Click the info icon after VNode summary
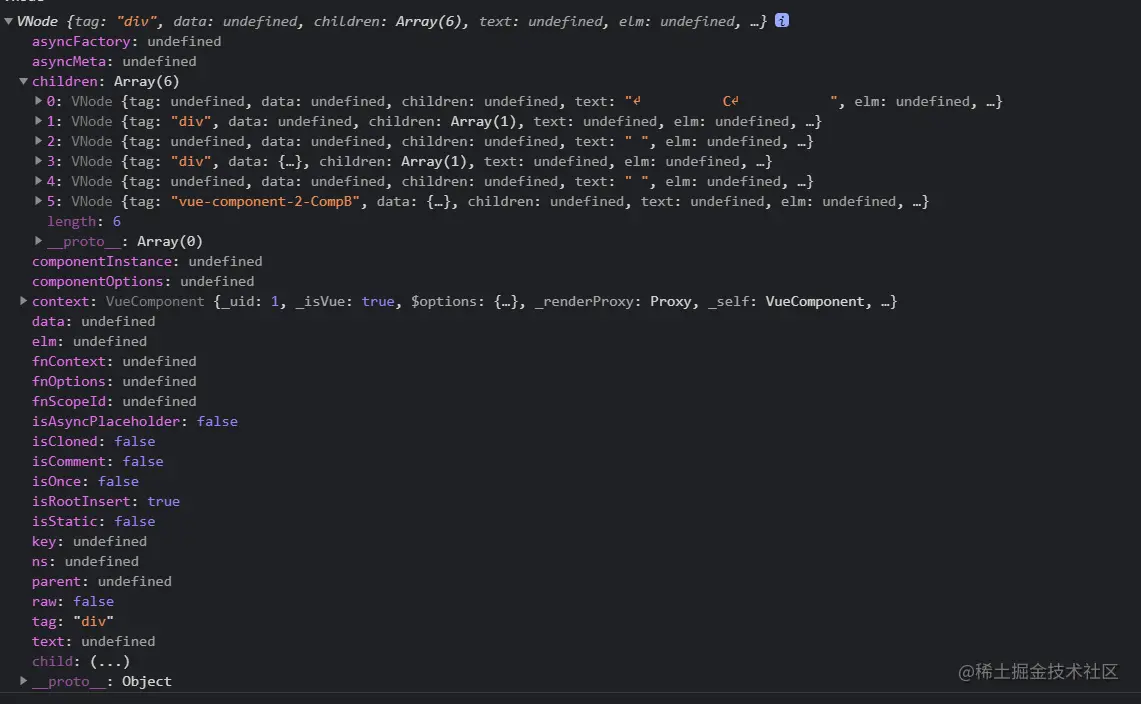The width and height of the screenshot is (1141, 704). [782, 20]
